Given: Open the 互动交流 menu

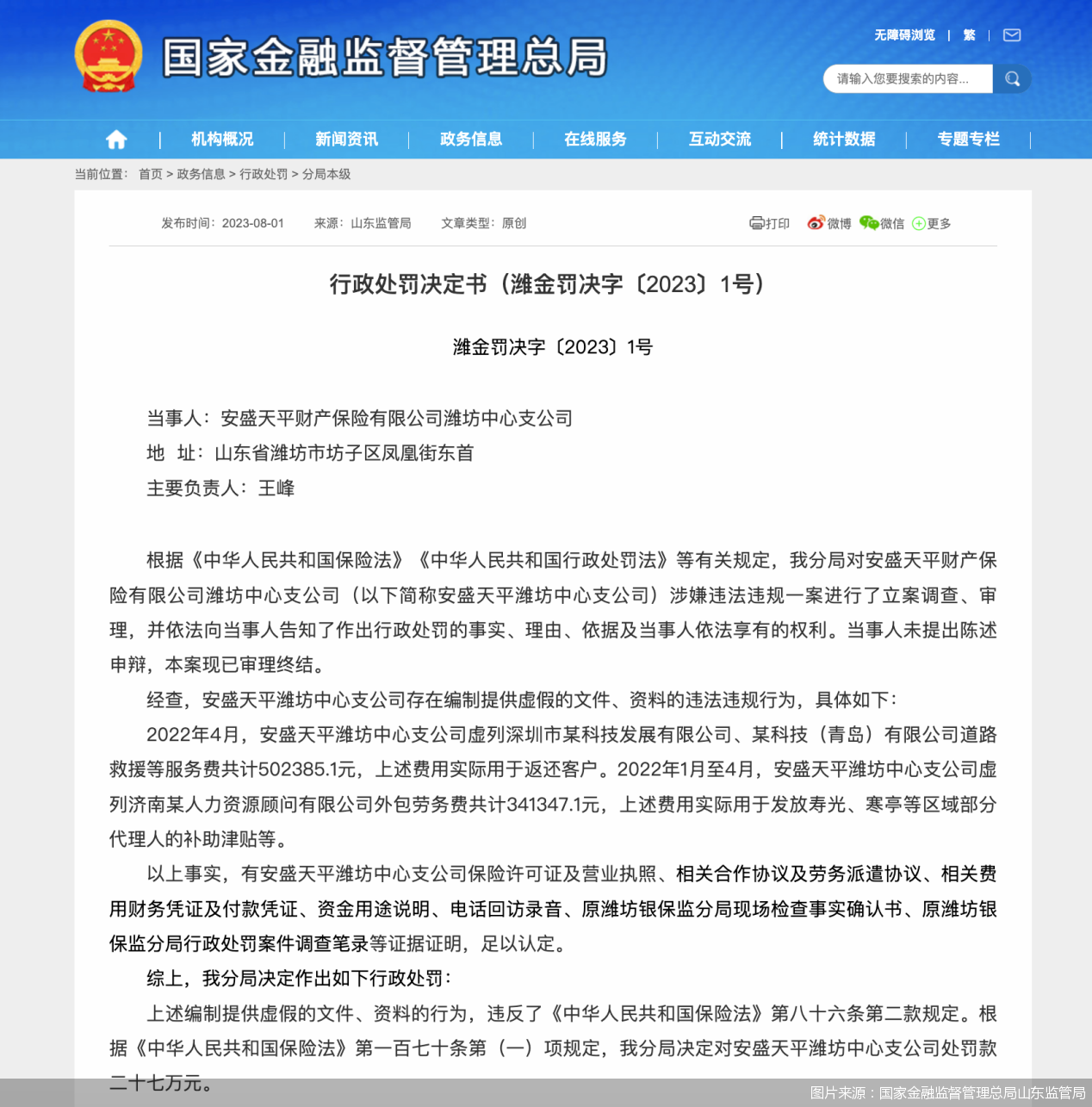Looking at the screenshot, I should [x=719, y=139].
